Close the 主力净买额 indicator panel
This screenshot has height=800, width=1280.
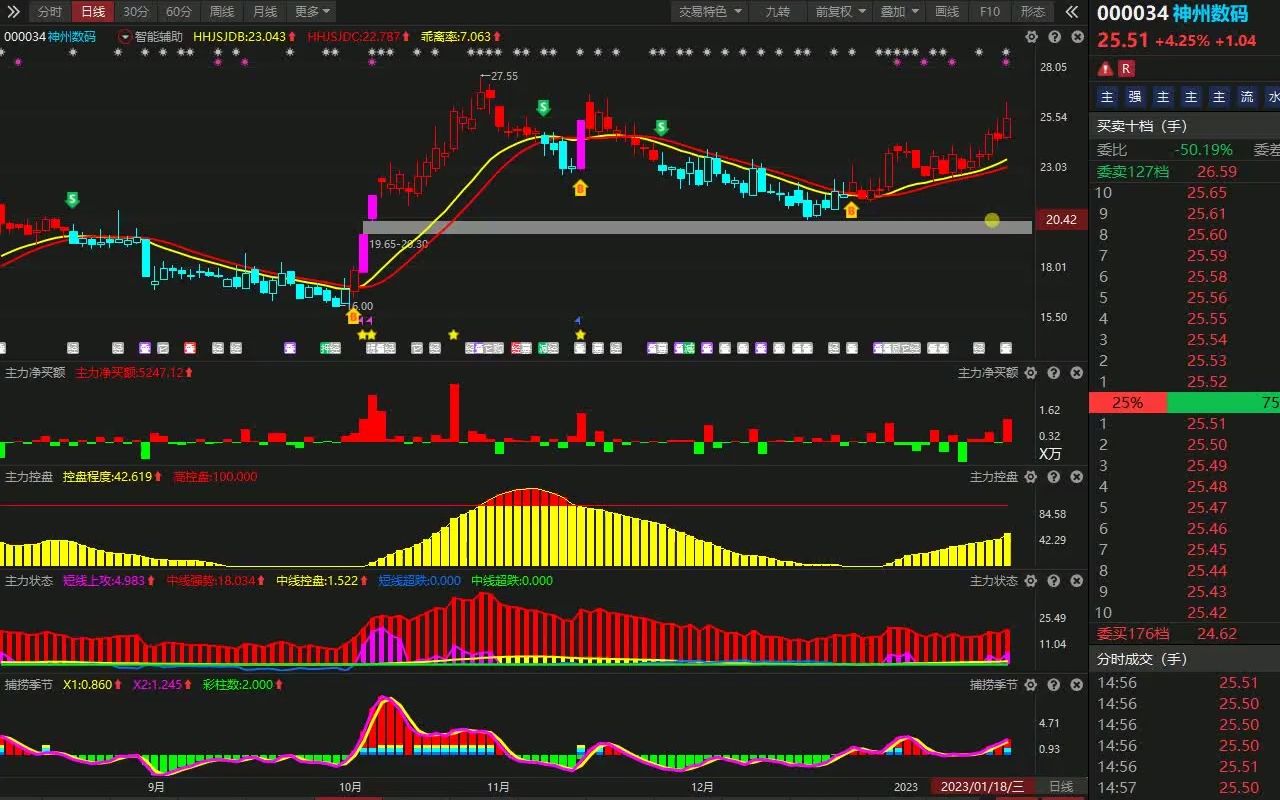1077,373
